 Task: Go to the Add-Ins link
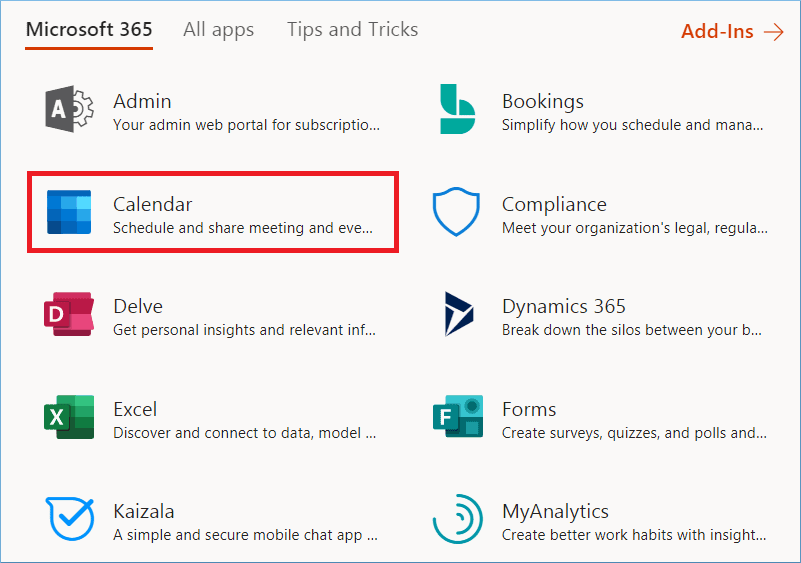717,32
